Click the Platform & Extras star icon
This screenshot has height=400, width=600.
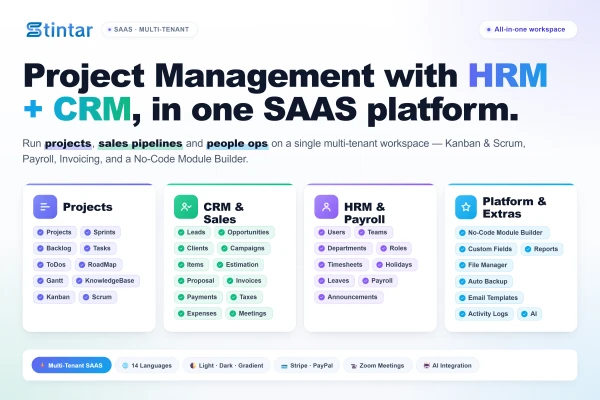pos(466,207)
